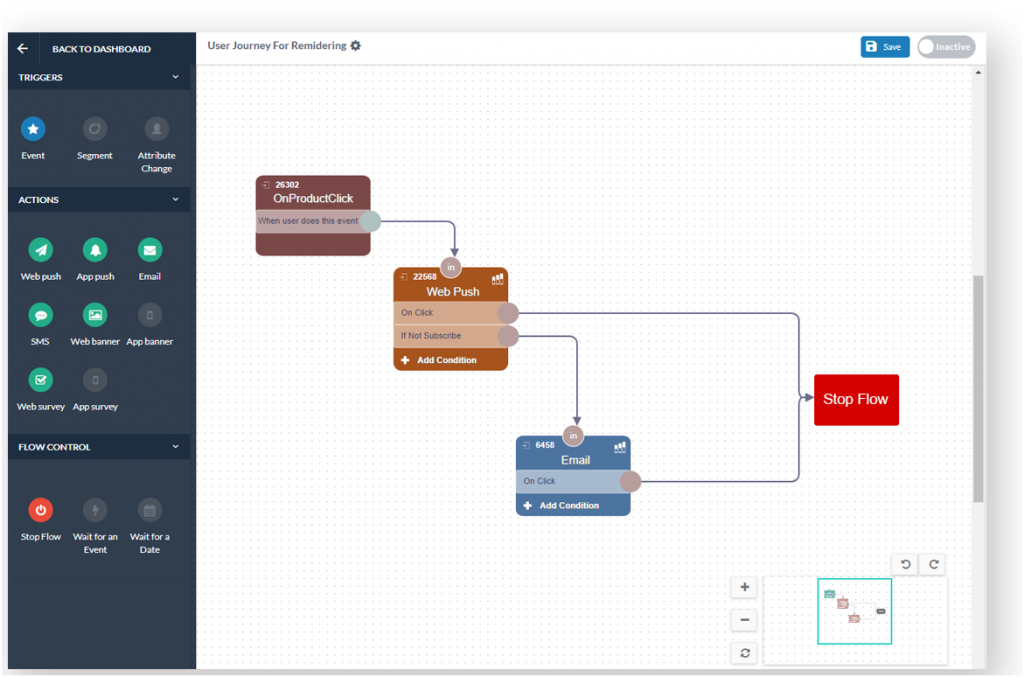Select the SMS action icon
The width and height of the screenshot is (1024, 677).
(40, 315)
